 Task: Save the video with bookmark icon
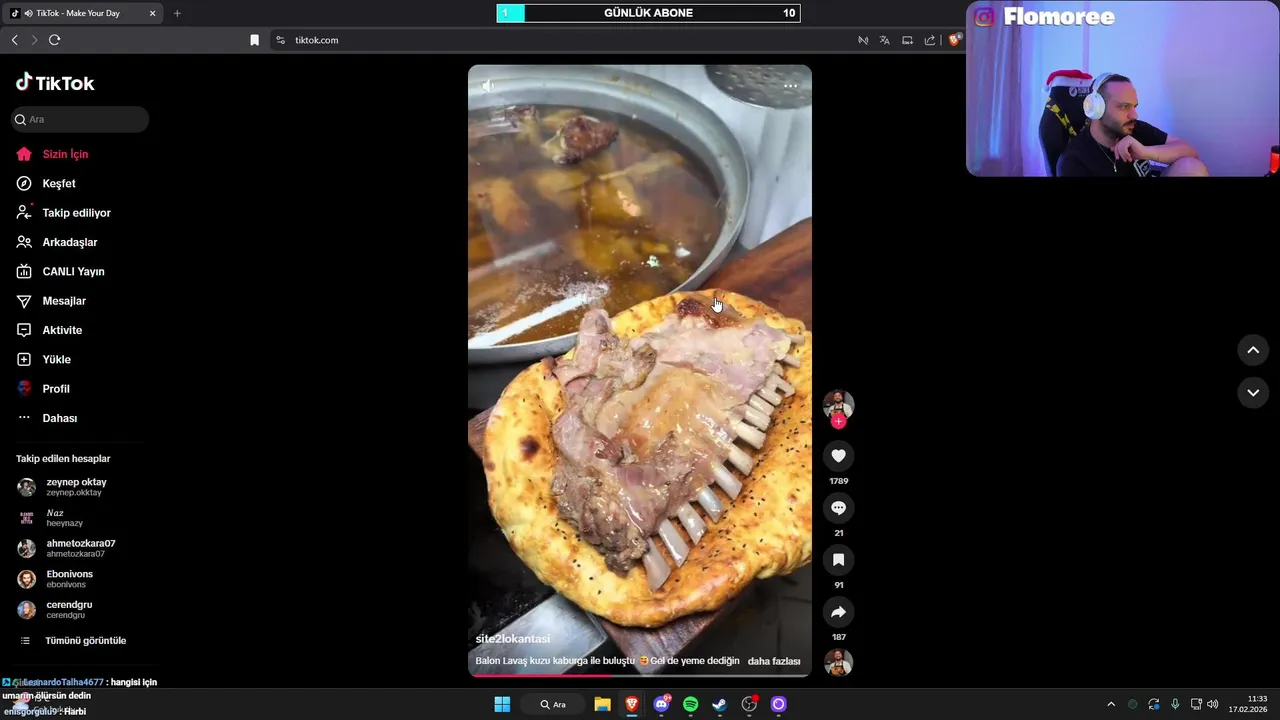pos(838,560)
